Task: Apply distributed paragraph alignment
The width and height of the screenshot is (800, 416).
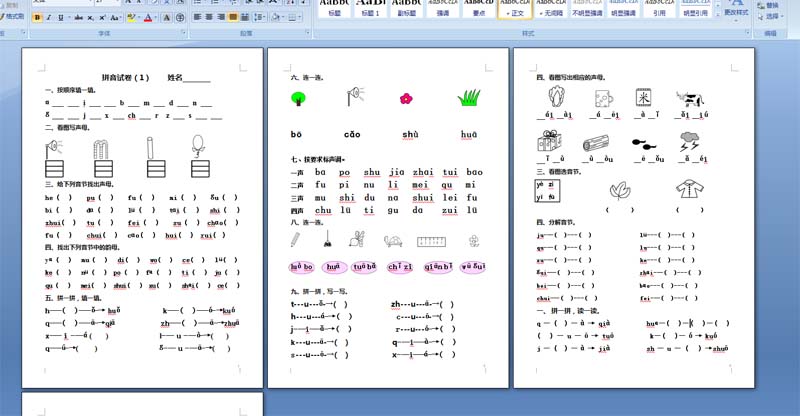Action: (x=244, y=17)
